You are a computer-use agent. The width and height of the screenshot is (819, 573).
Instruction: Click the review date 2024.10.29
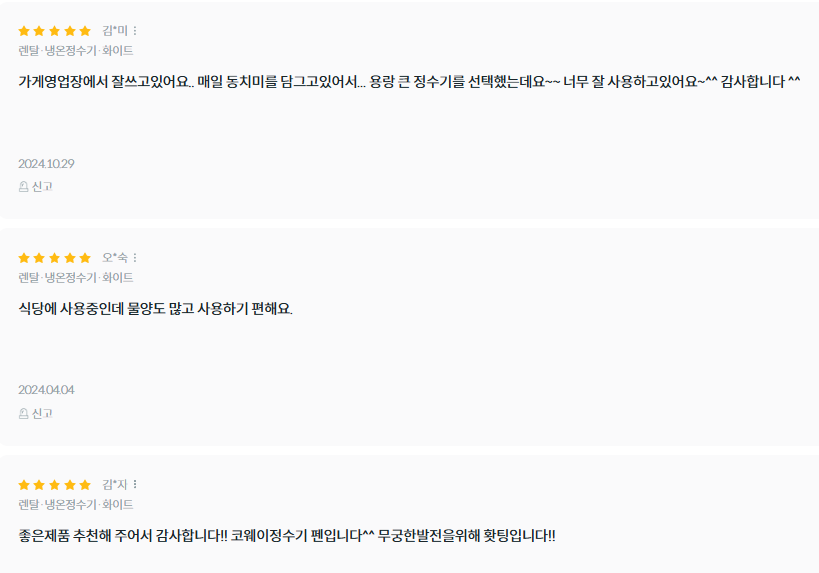coord(46,163)
